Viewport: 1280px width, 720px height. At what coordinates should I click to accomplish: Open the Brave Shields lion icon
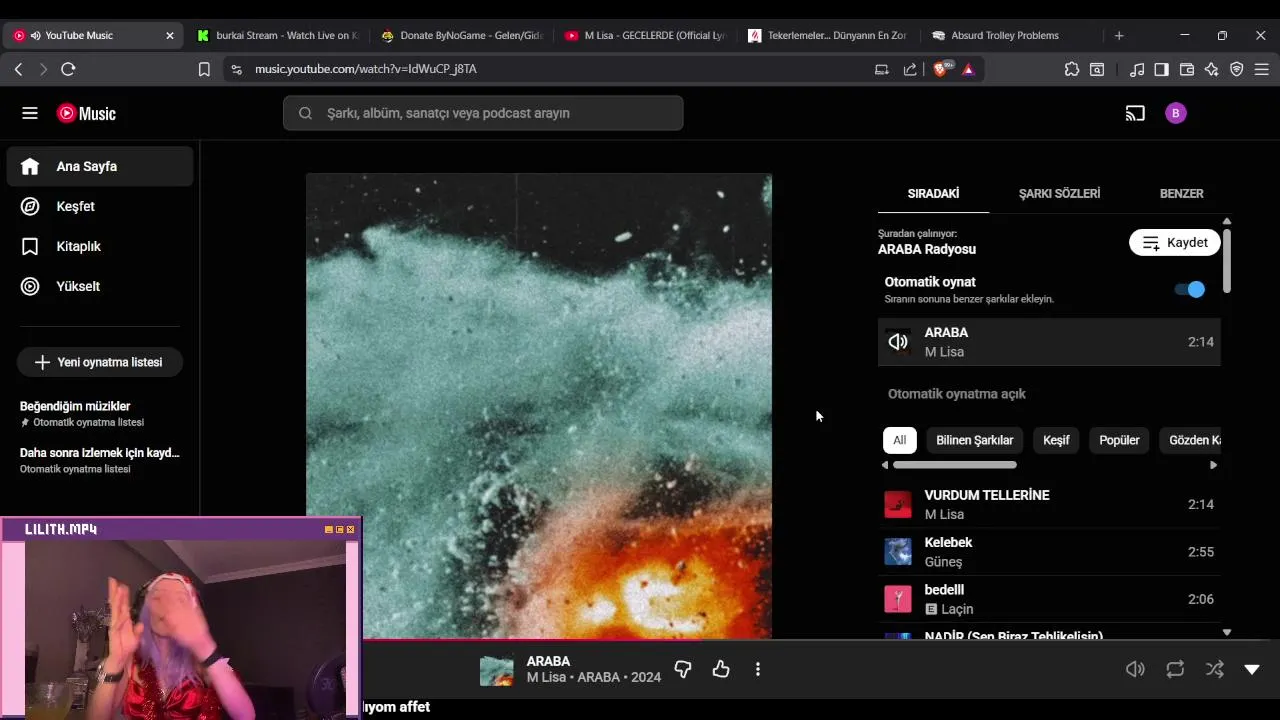pos(941,69)
